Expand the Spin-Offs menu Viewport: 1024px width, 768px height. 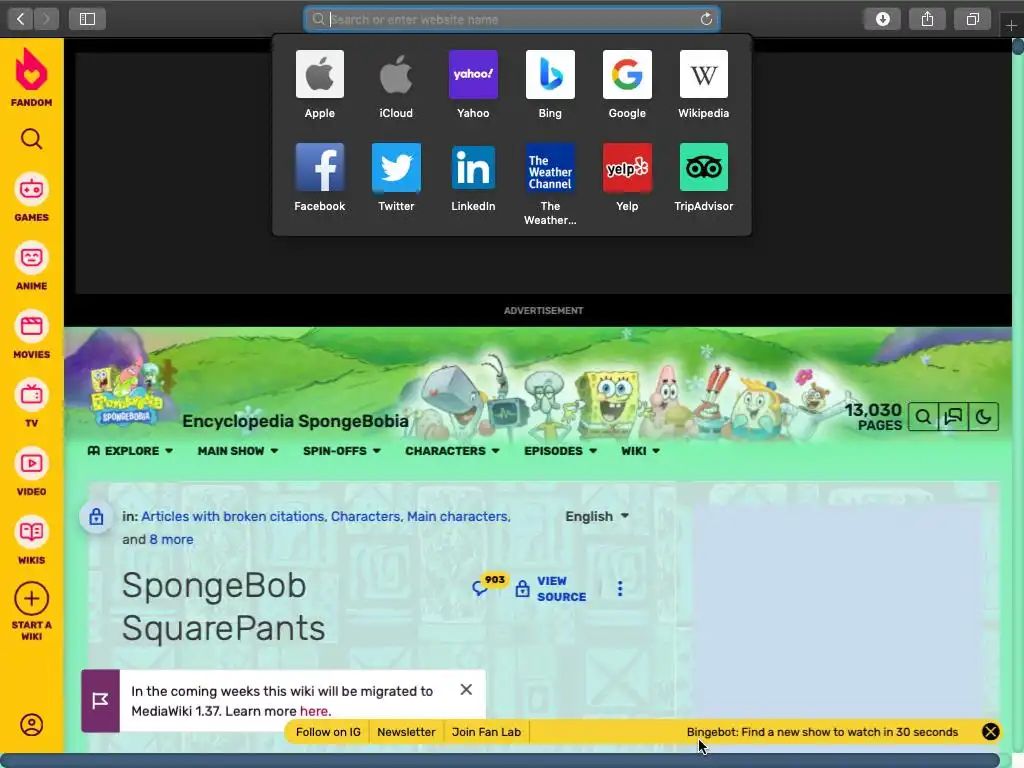[342, 451]
